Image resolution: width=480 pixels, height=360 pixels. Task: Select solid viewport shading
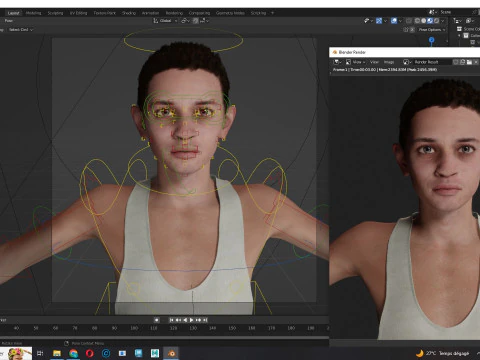pos(424,21)
